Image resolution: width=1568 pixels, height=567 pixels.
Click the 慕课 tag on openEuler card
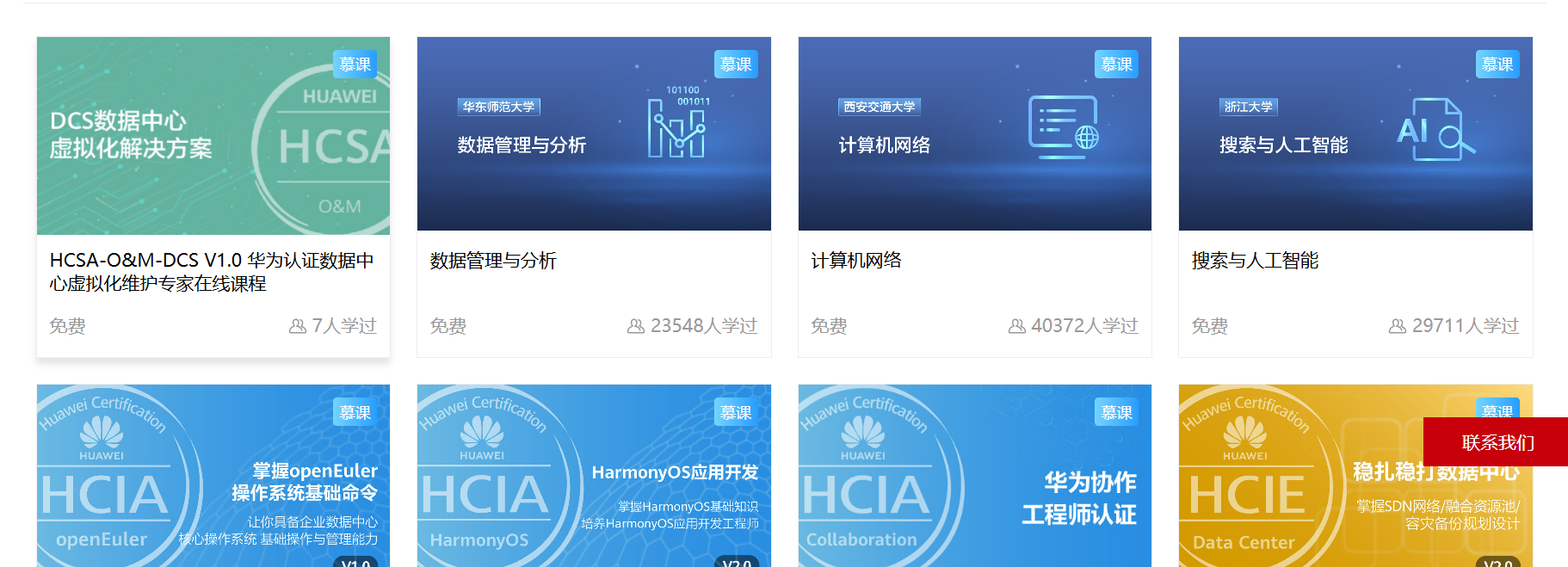click(x=355, y=412)
